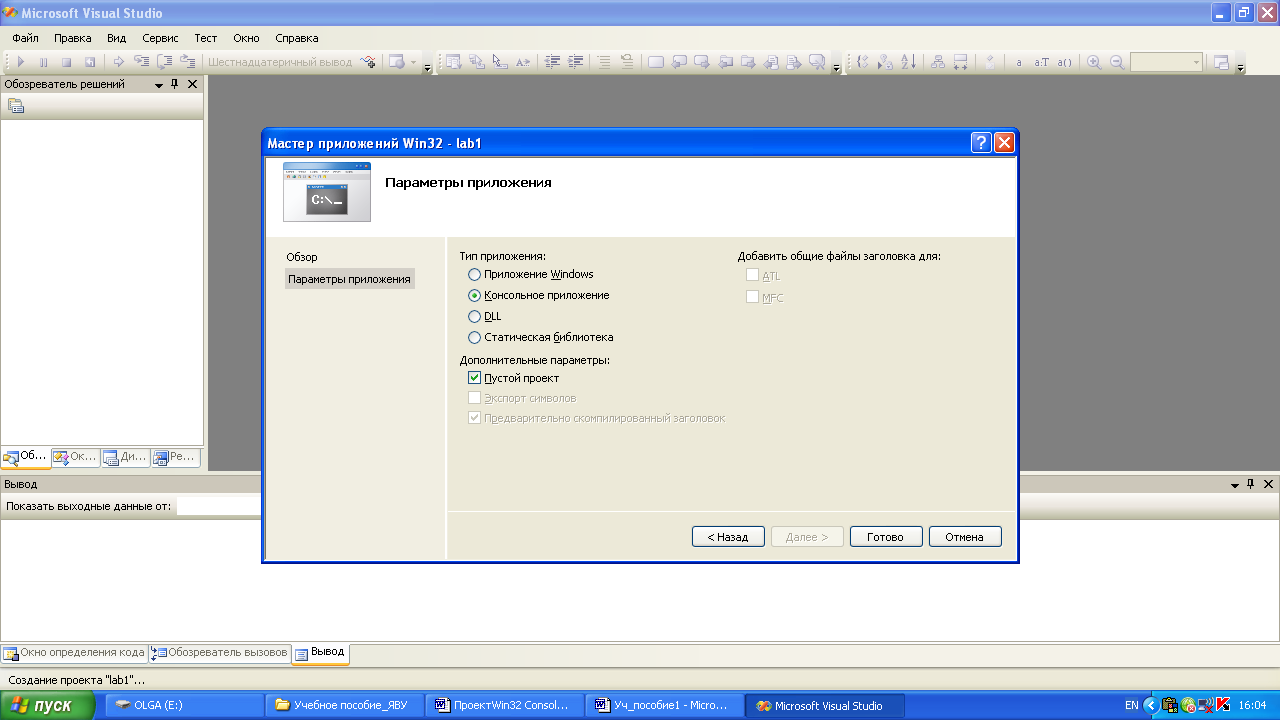Click the Далее > button
The image size is (1280, 720).
point(807,537)
